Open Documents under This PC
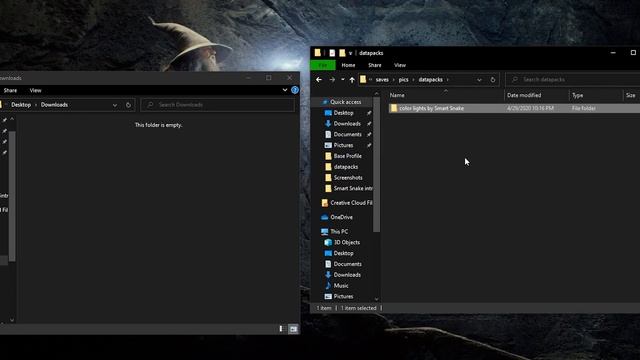Image resolution: width=640 pixels, height=360 pixels. click(x=347, y=264)
